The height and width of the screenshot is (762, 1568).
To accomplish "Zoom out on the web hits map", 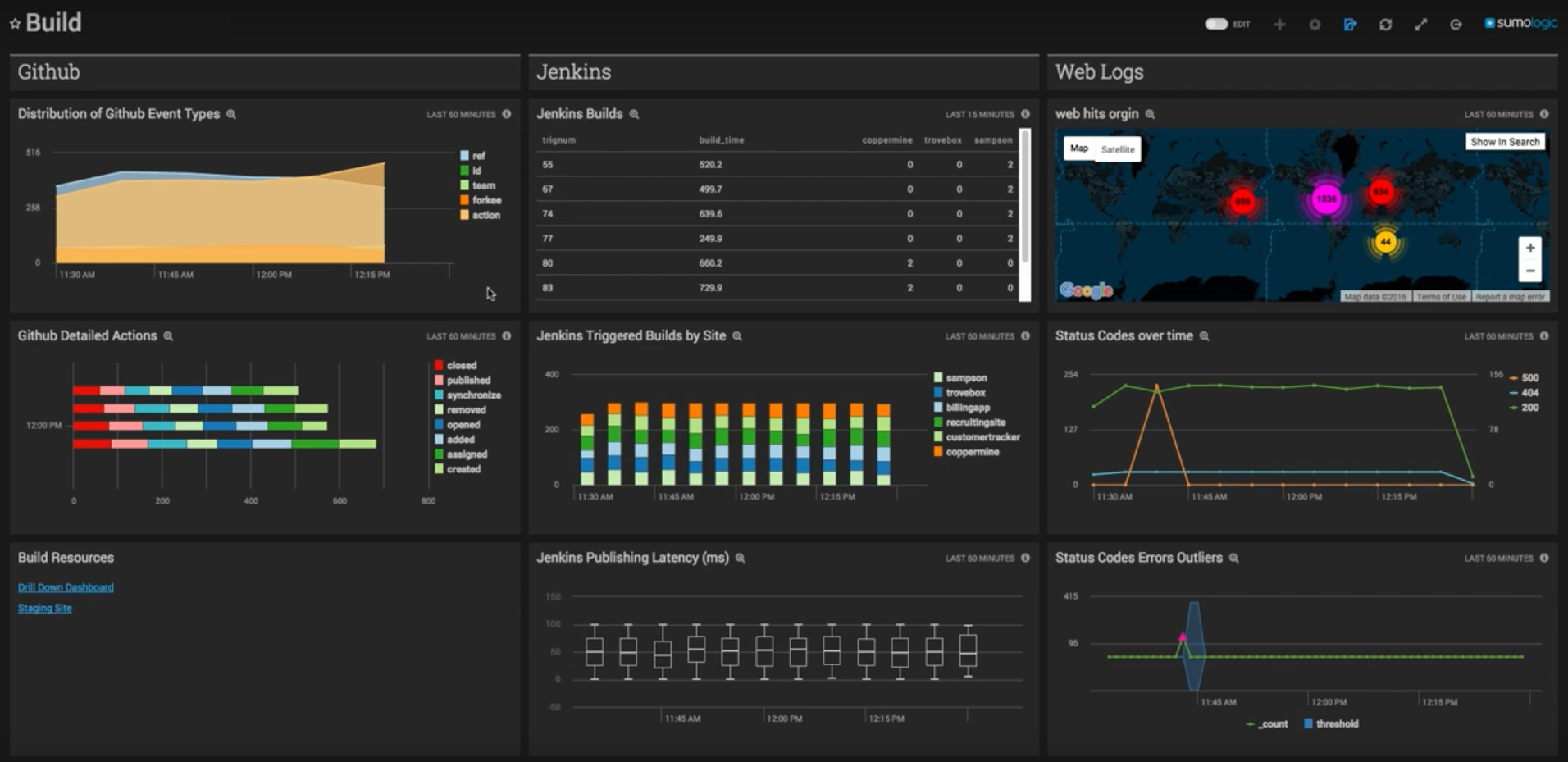I will click(x=1529, y=271).
